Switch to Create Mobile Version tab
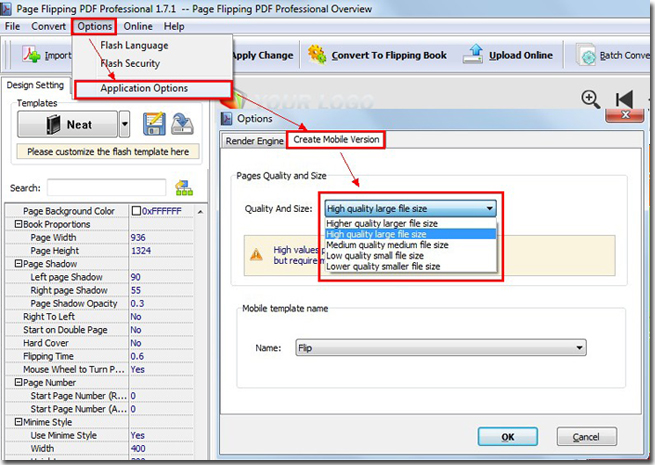 (336, 140)
